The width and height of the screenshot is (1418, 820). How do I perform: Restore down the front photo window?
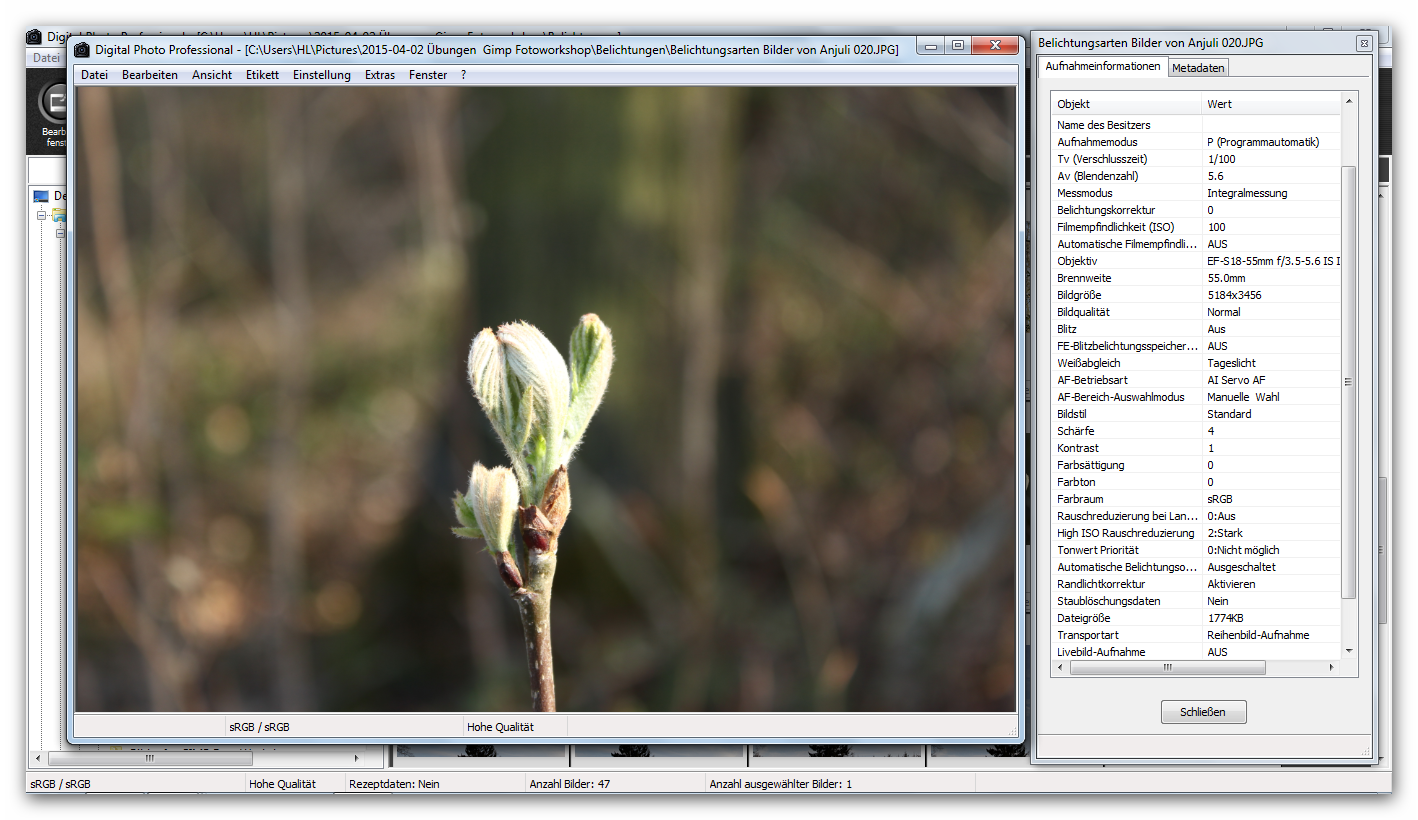[x=957, y=46]
